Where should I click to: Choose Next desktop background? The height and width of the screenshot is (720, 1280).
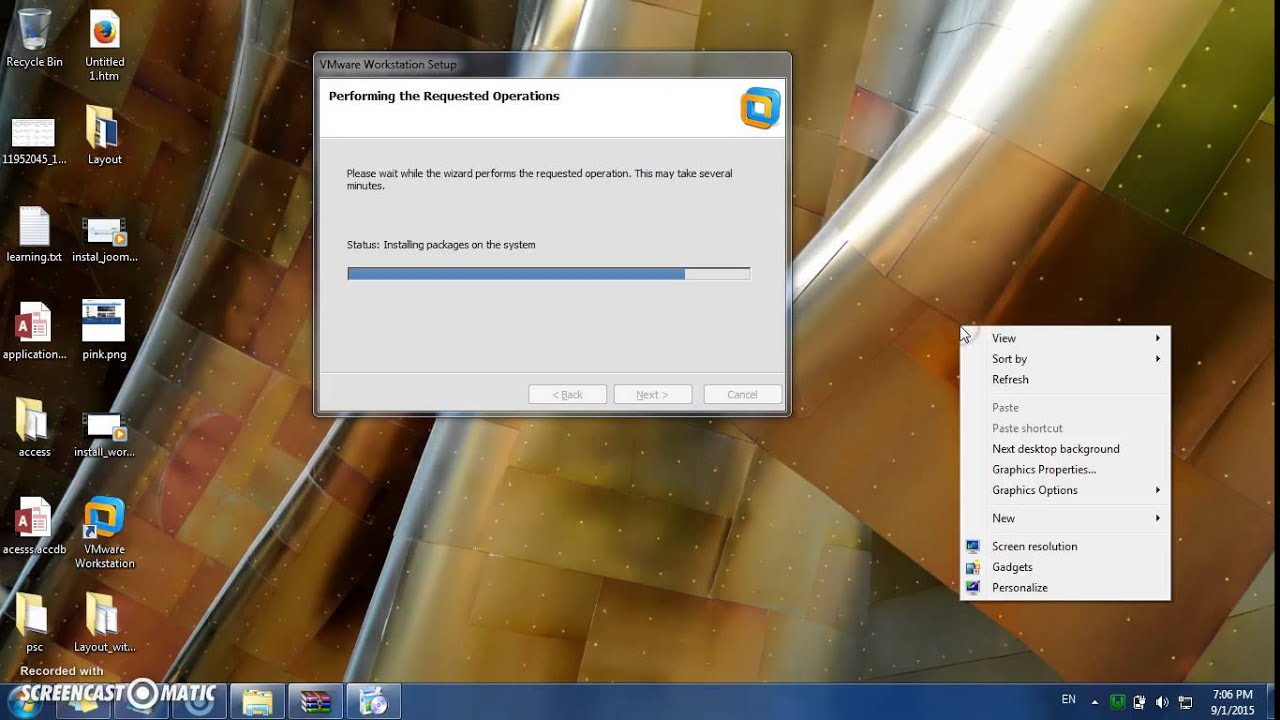click(x=1065, y=449)
